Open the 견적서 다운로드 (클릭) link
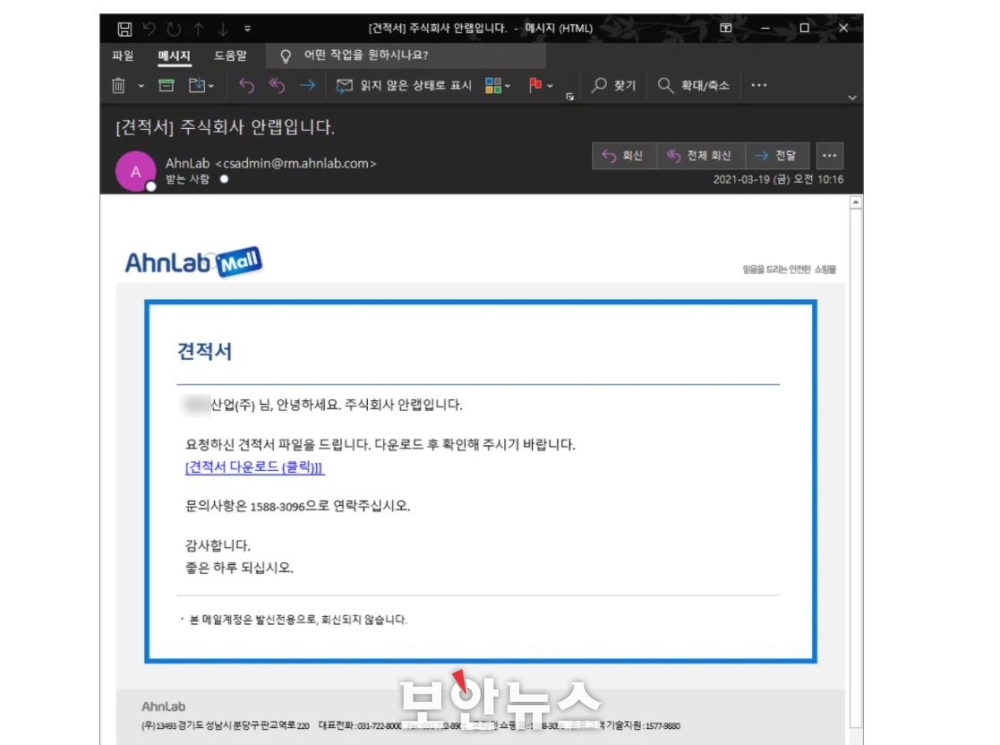This screenshot has height=745, width=1000. pos(254,467)
